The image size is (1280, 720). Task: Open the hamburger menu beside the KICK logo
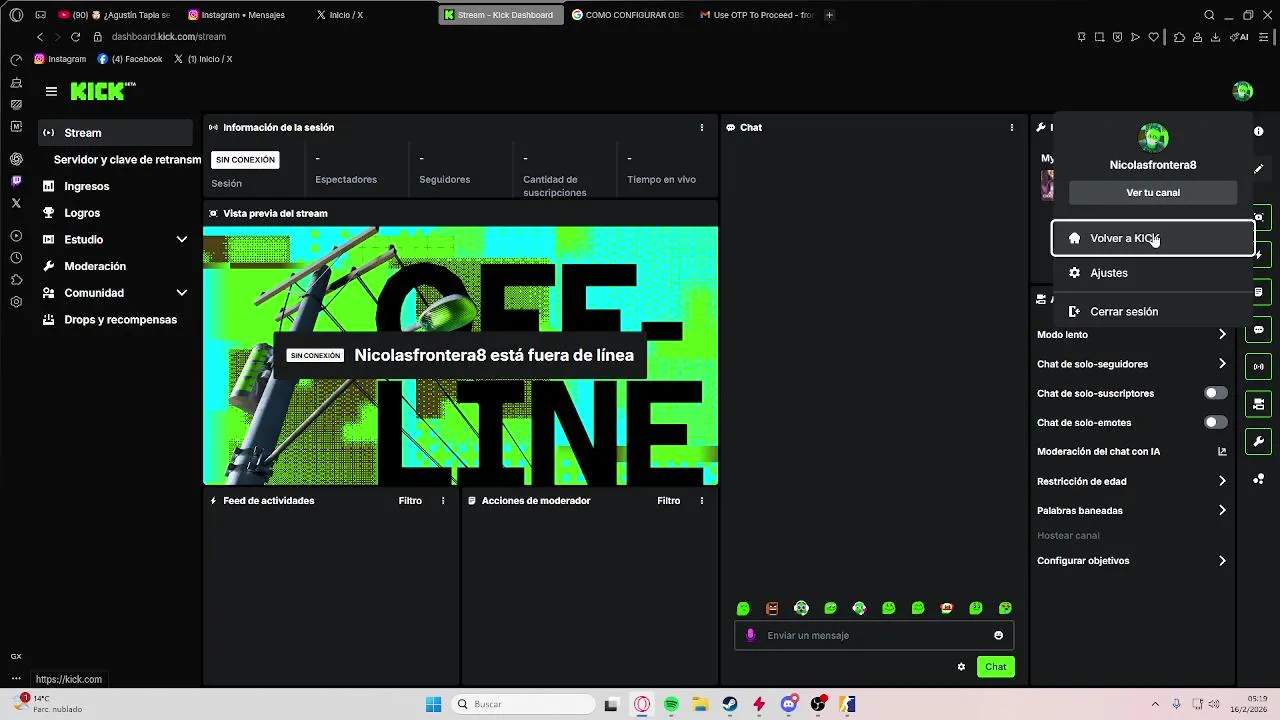click(51, 91)
